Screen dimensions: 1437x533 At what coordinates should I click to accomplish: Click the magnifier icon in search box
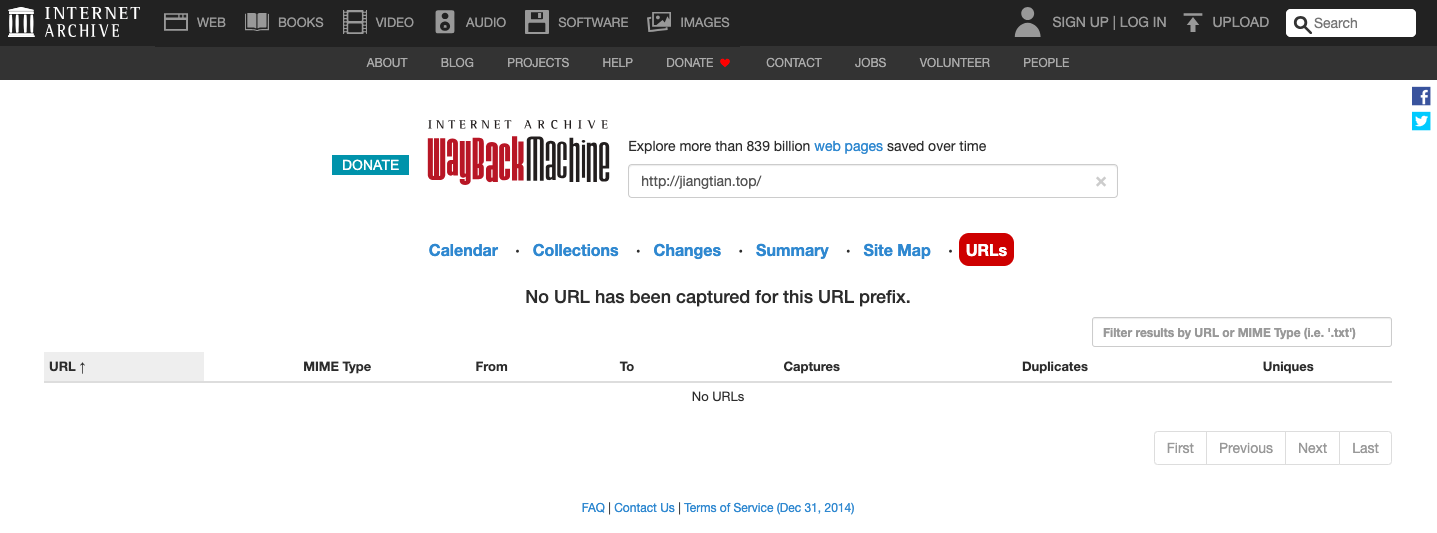click(1302, 24)
